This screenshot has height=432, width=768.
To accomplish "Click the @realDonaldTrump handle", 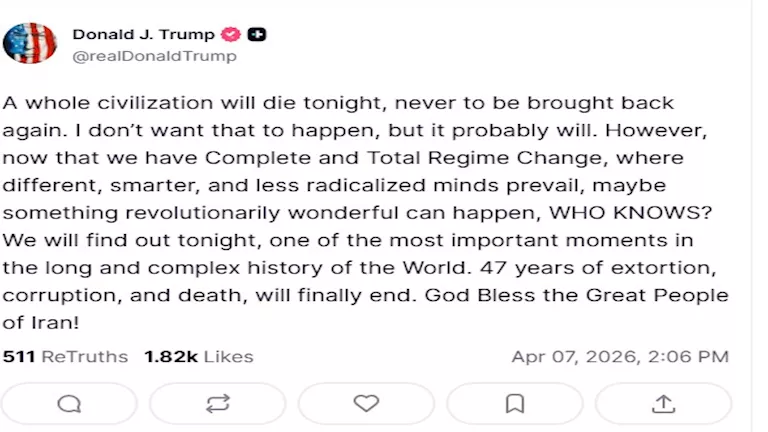I will (154, 56).
